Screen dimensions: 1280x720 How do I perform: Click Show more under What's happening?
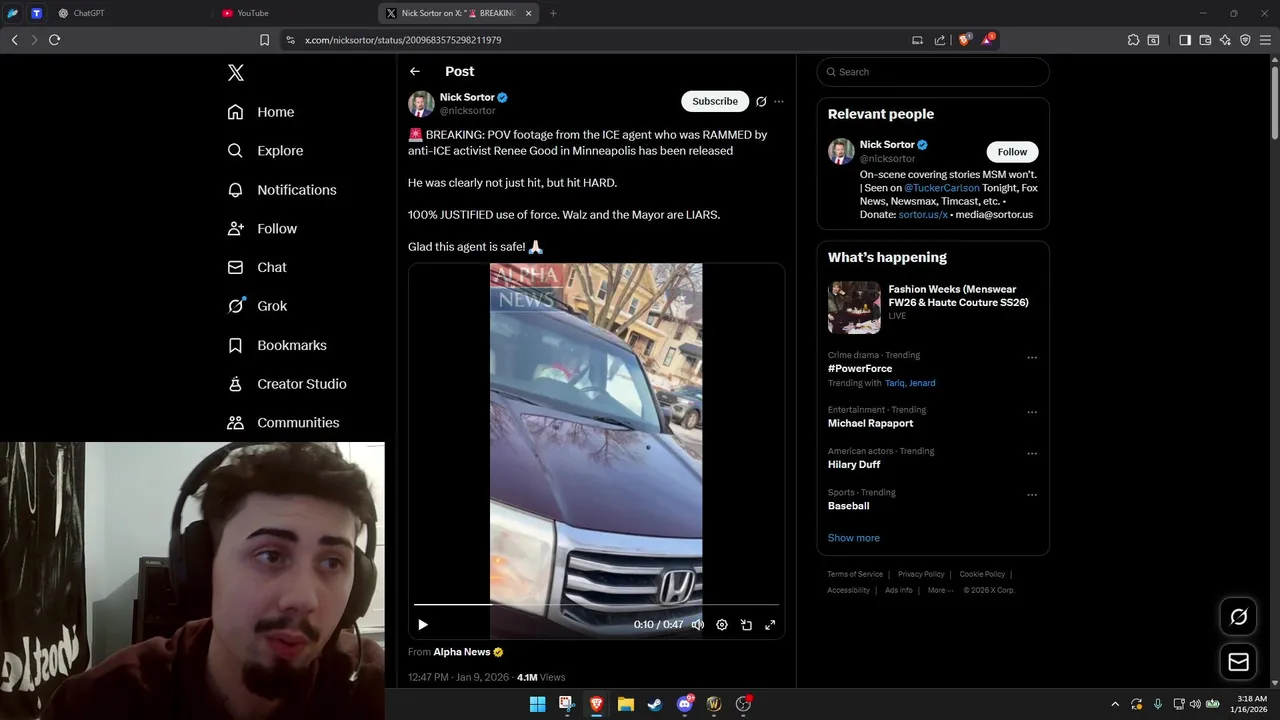[x=854, y=538]
